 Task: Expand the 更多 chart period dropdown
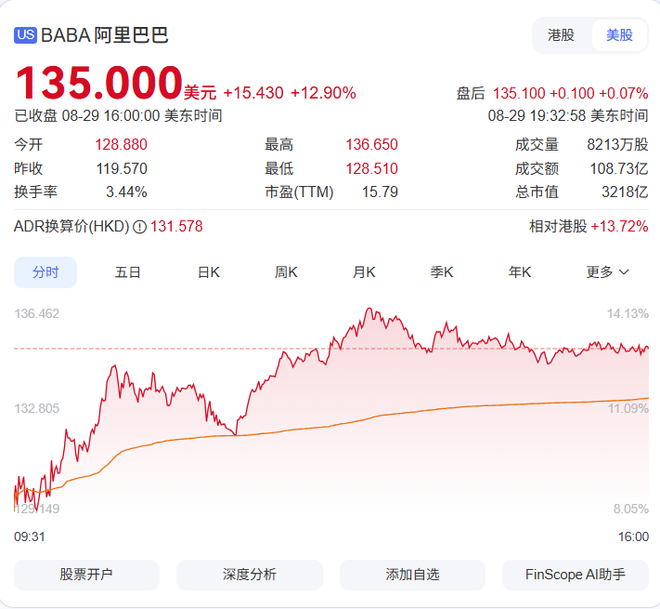tap(607, 272)
